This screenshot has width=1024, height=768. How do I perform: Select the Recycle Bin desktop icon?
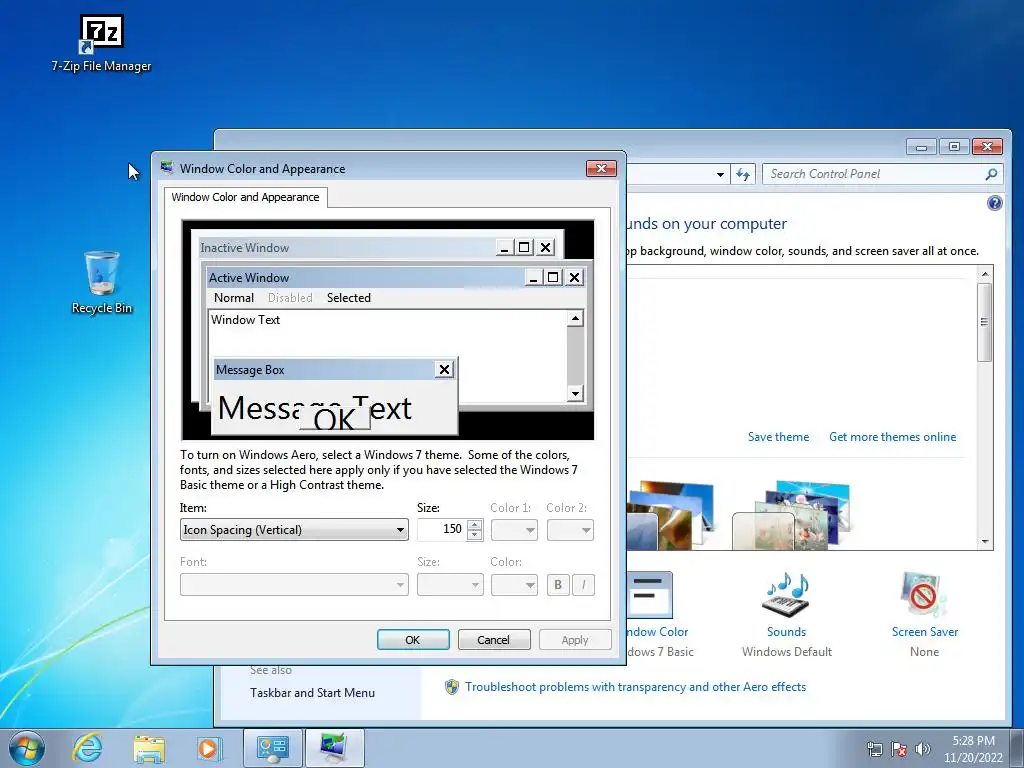[x=102, y=282]
